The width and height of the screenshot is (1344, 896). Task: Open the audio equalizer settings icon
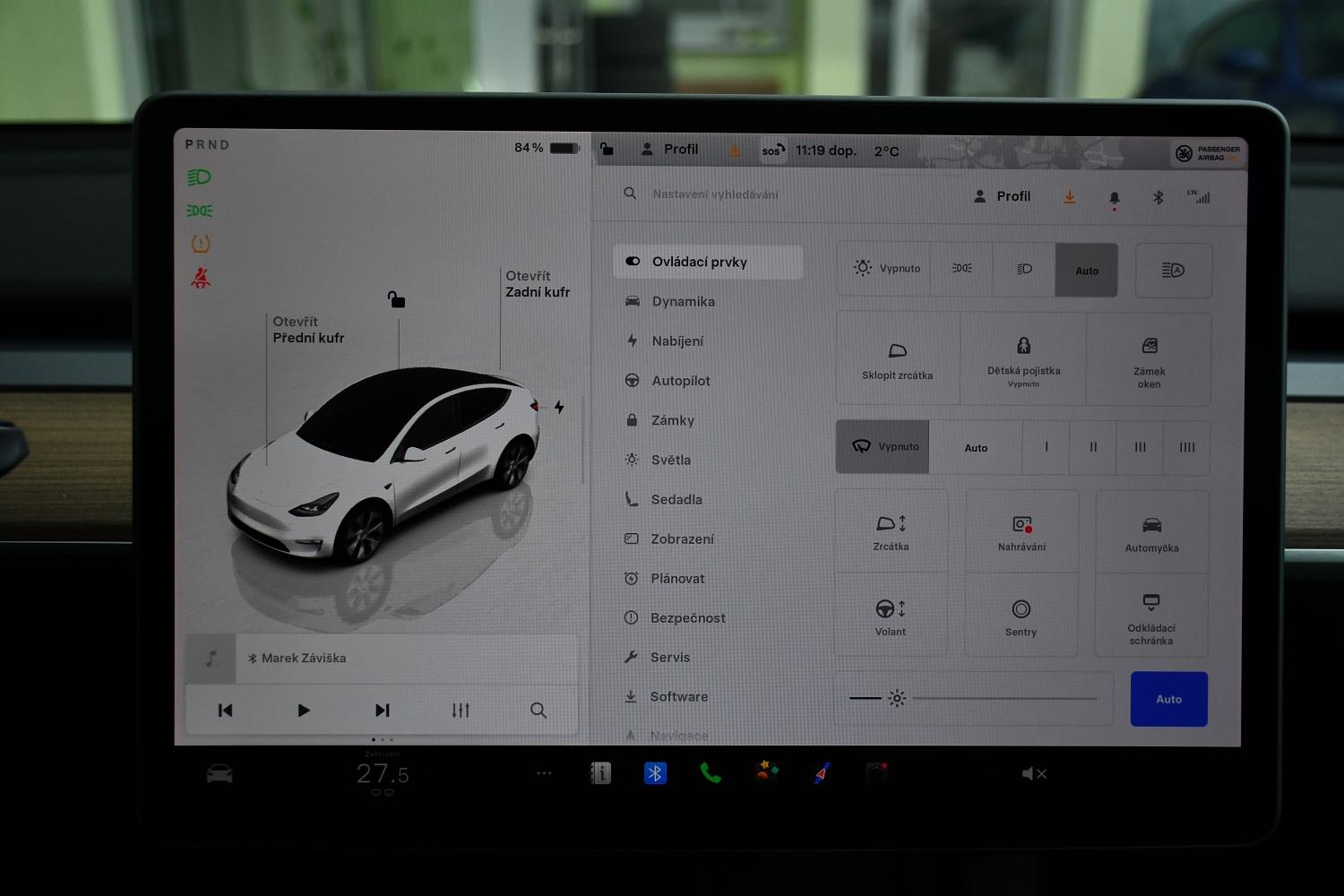coord(461,711)
